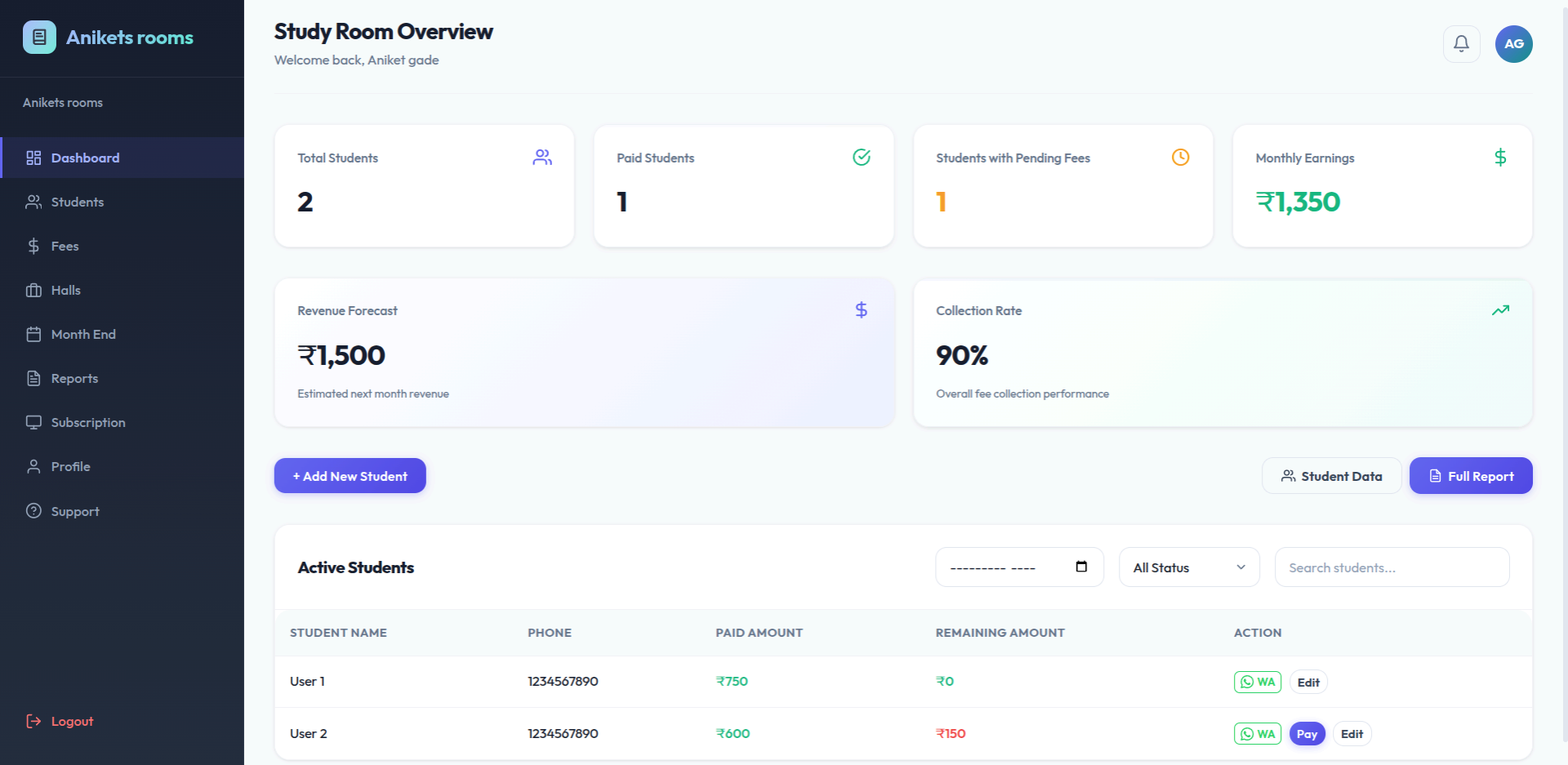This screenshot has width=1568, height=765.
Task: Click the Halls luggage icon in sidebar
Action: 33,290
